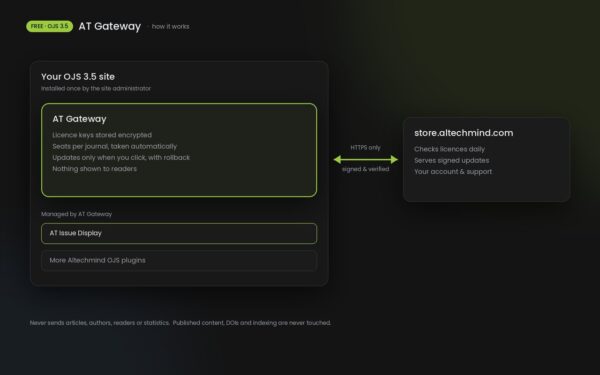Open the AT Issue Display plugin row
The height and width of the screenshot is (375, 600).
179,233
